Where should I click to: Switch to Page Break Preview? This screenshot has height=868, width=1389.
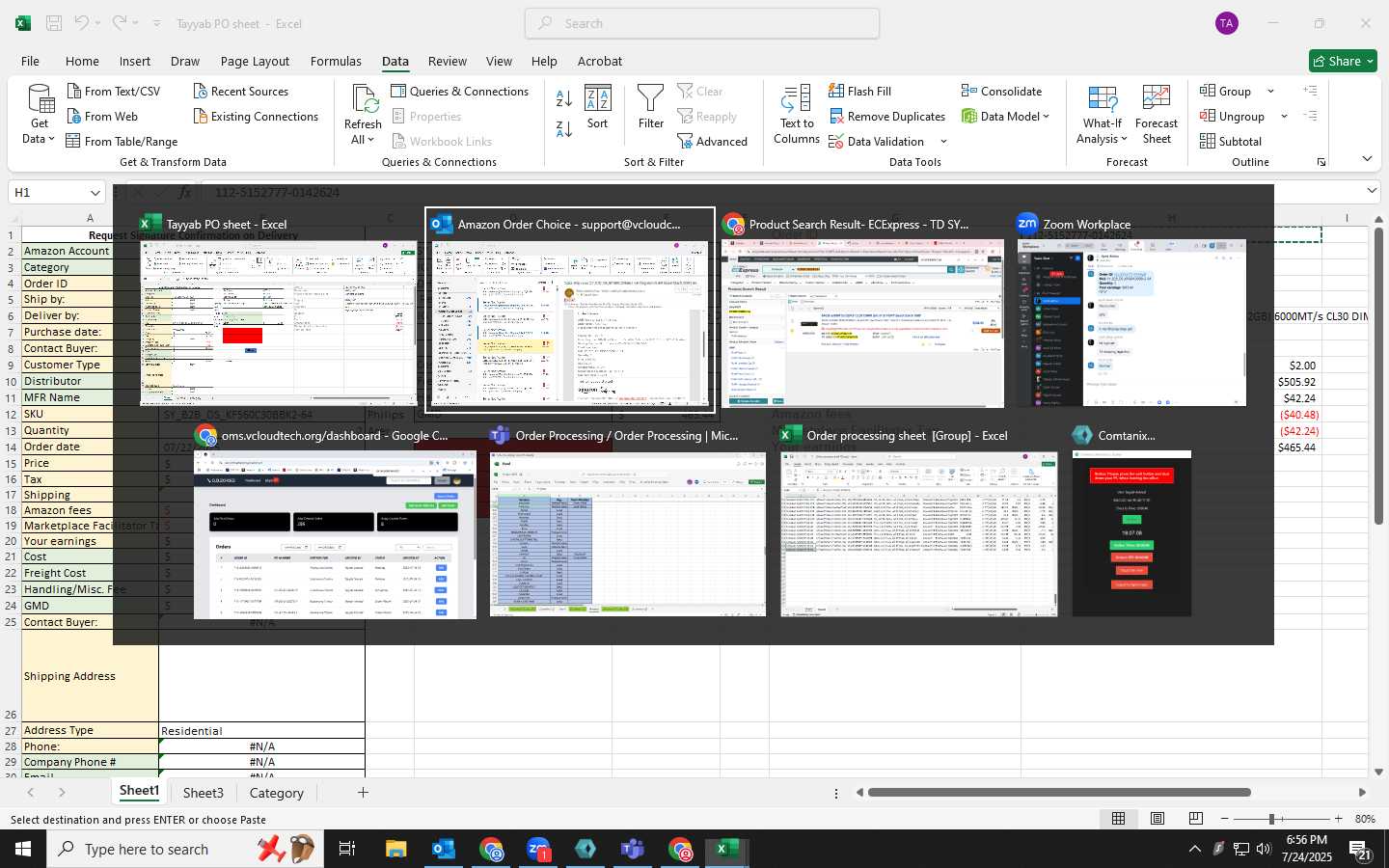tap(1196, 819)
